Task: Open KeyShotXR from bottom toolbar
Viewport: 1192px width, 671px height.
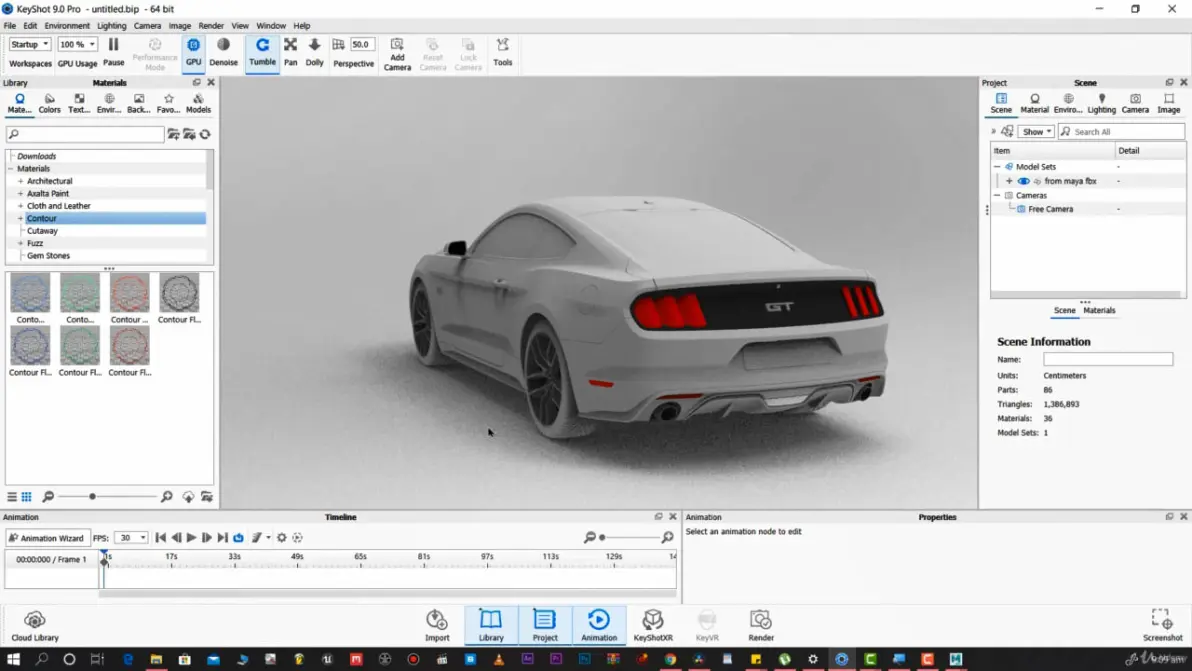Action: [653, 626]
